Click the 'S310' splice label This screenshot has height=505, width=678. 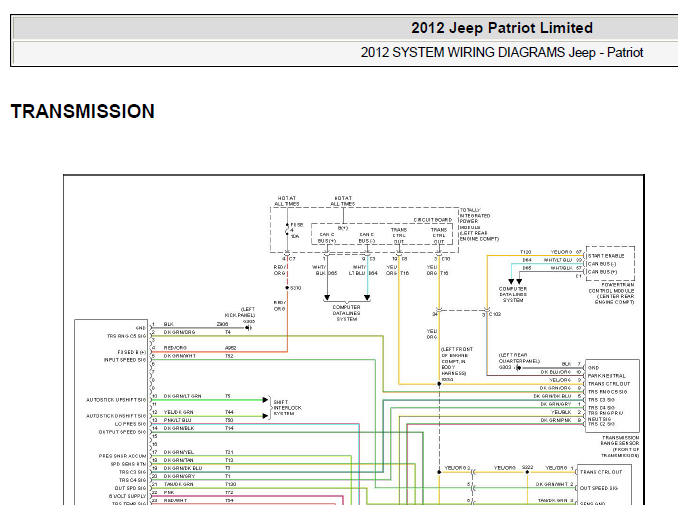(x=296, y=288)
